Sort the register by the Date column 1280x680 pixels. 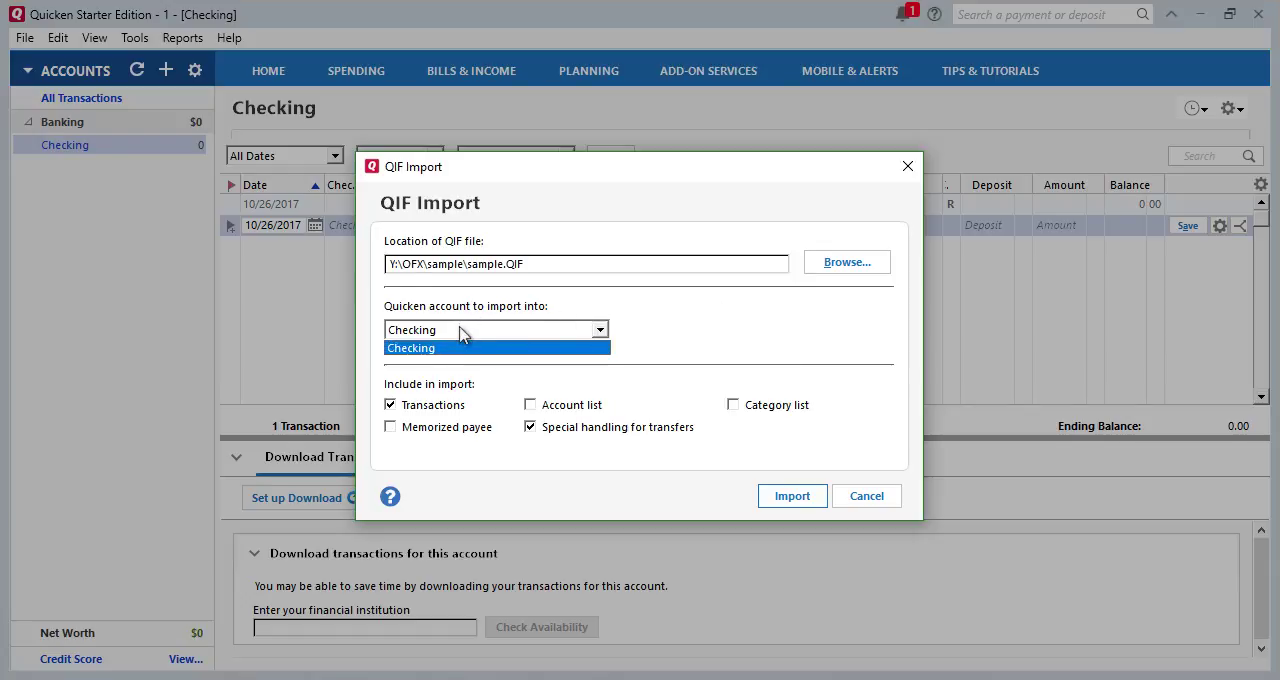(282, 185)
